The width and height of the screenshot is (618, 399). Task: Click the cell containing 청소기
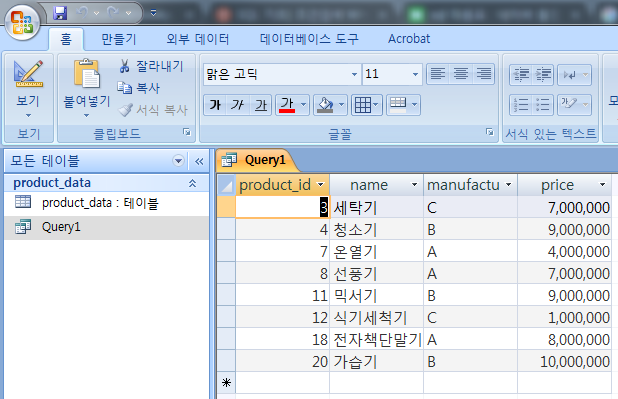(x=376, y=229)
